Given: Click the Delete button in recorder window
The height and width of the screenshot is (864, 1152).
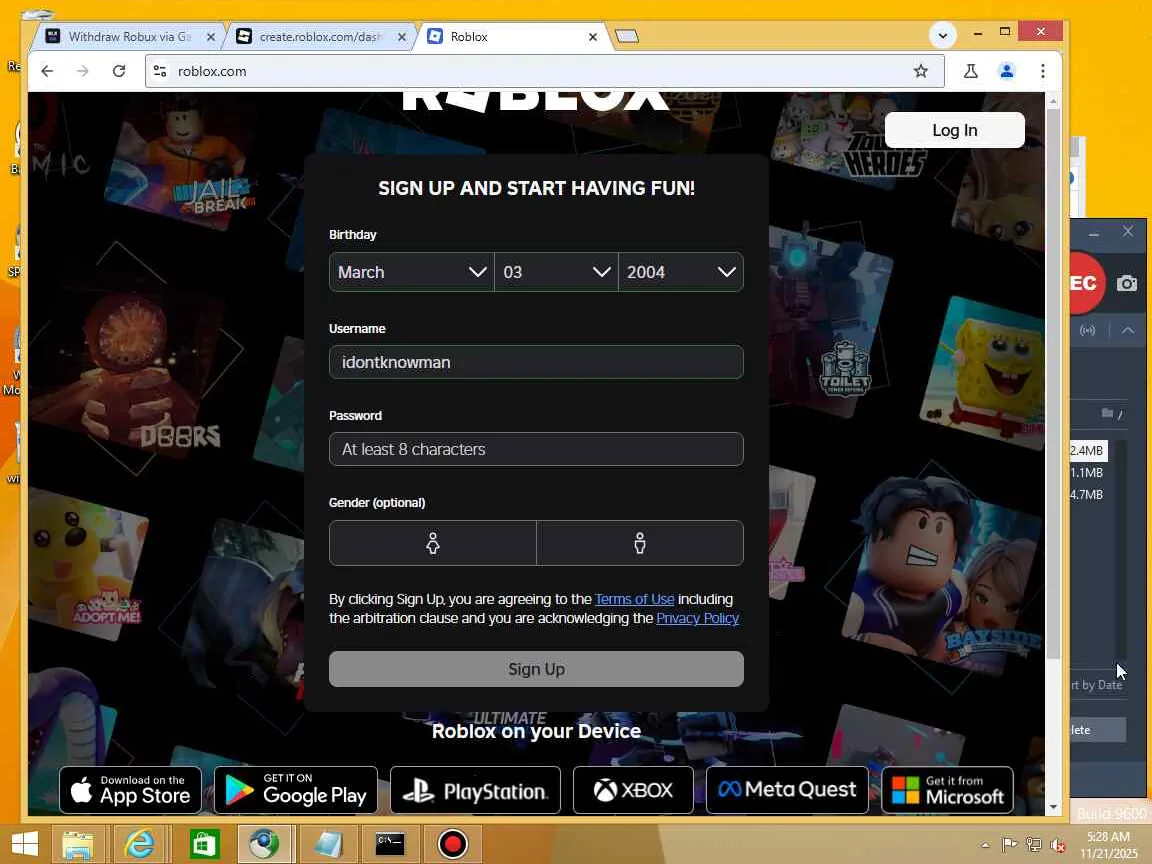Looking at the screenshot, I should click(1098, 730).
